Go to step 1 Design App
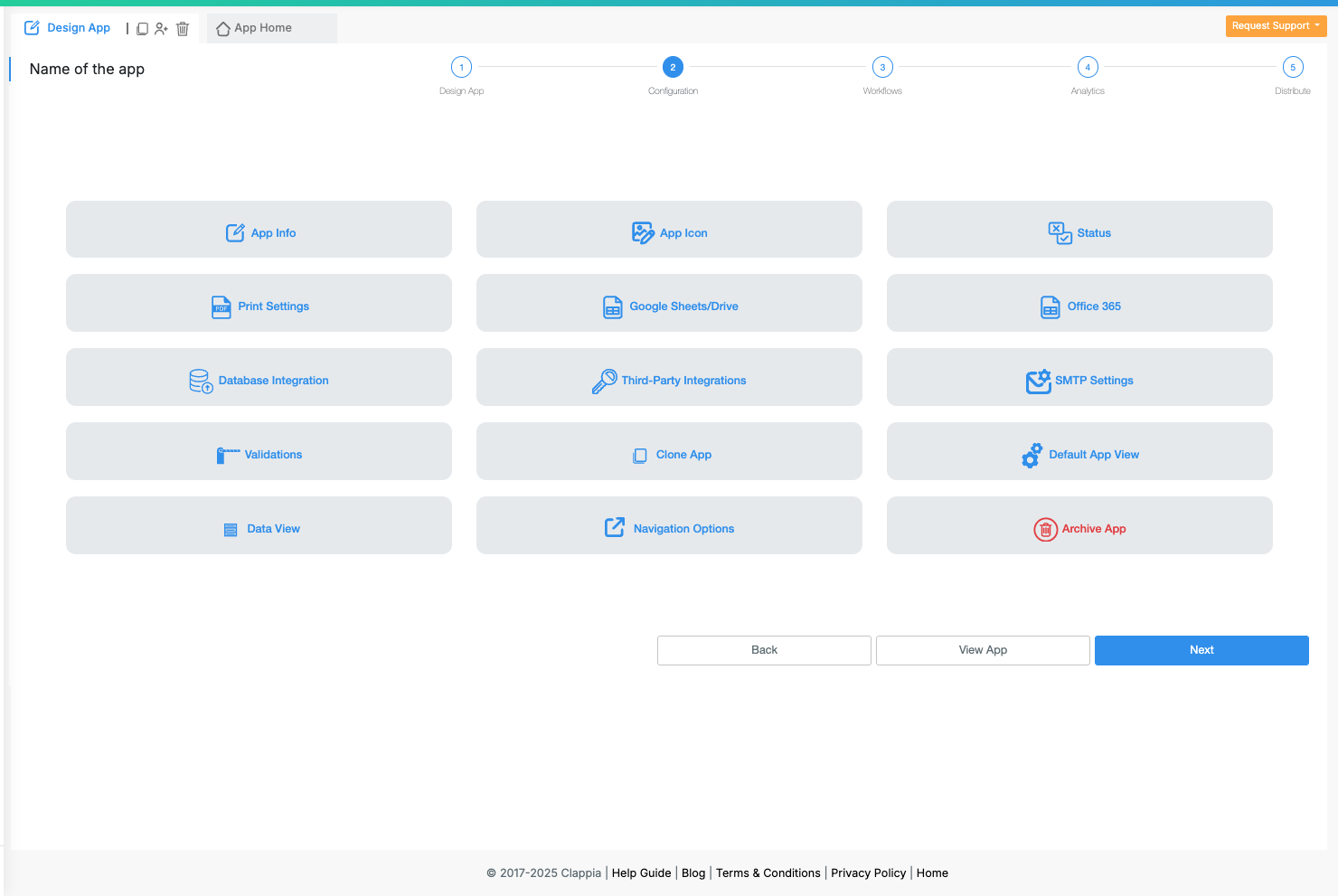Image resolution: width=1338 pixels, height=896 pixels. (x=462, y=67)
